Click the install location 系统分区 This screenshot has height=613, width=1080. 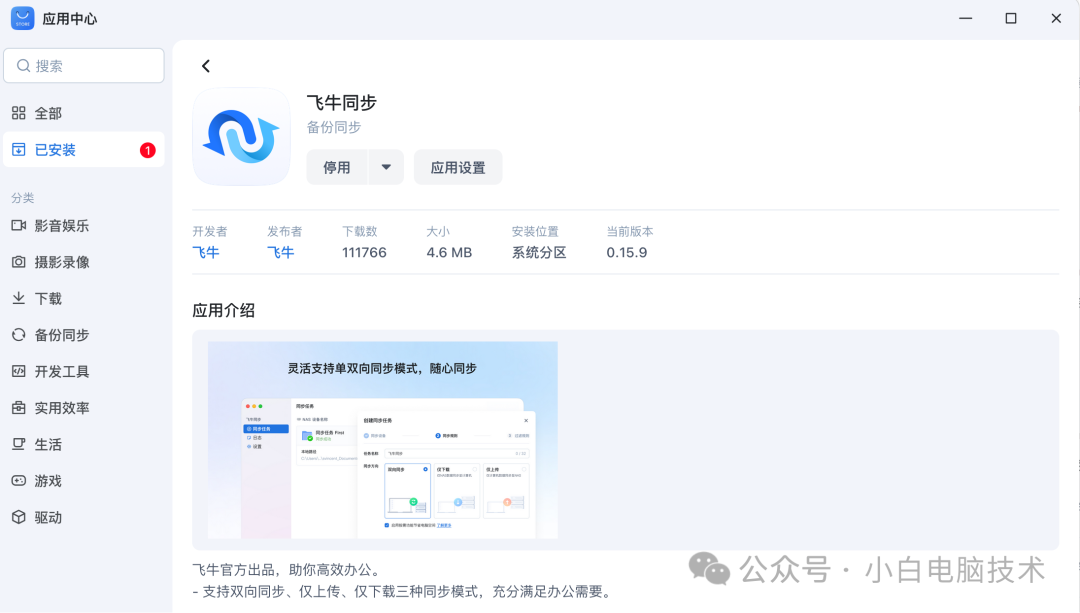point(539,253)
